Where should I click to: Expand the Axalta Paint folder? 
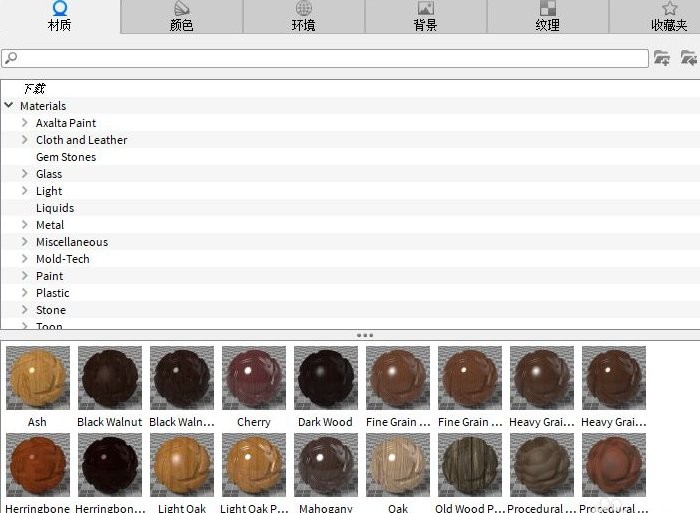(x=25, y=123)
